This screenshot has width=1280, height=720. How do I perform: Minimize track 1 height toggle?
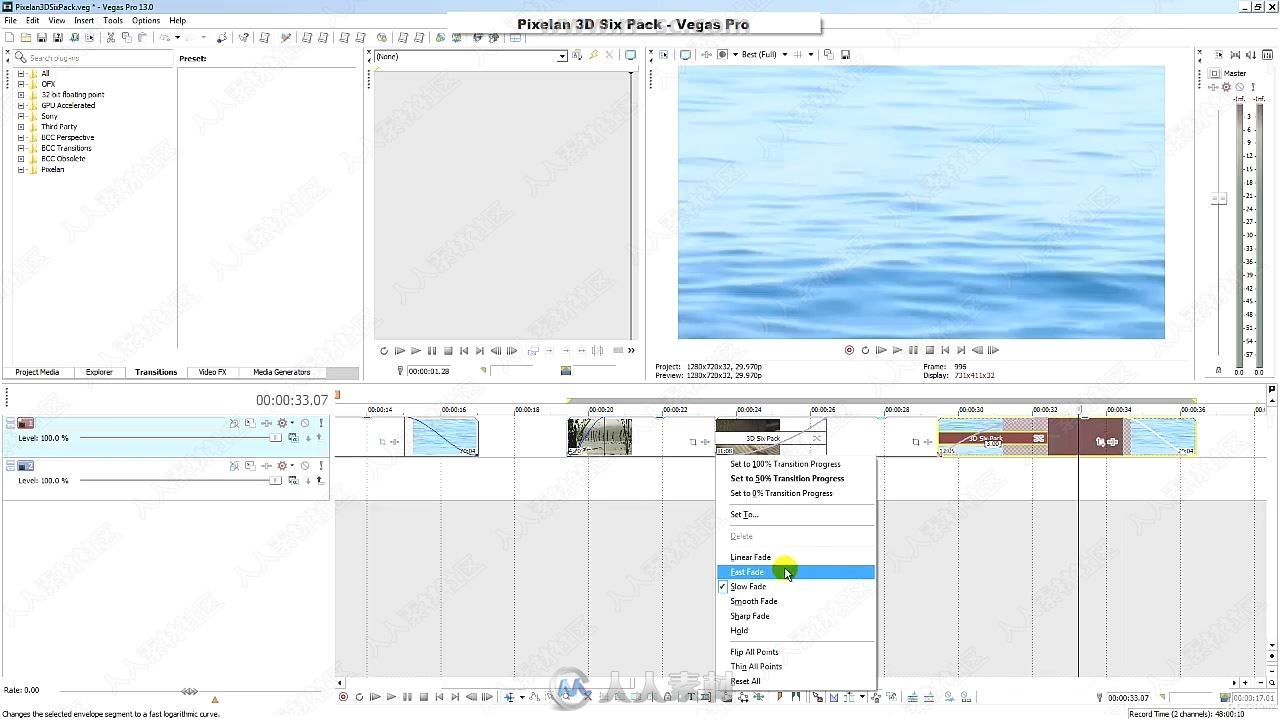click(x=10, y=420)
